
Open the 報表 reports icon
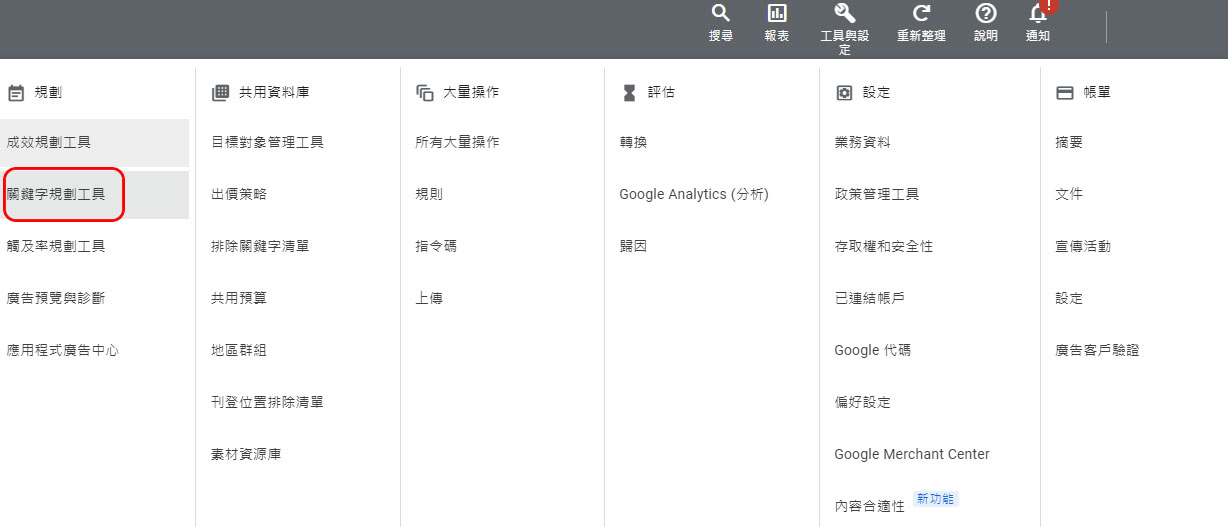777,14
